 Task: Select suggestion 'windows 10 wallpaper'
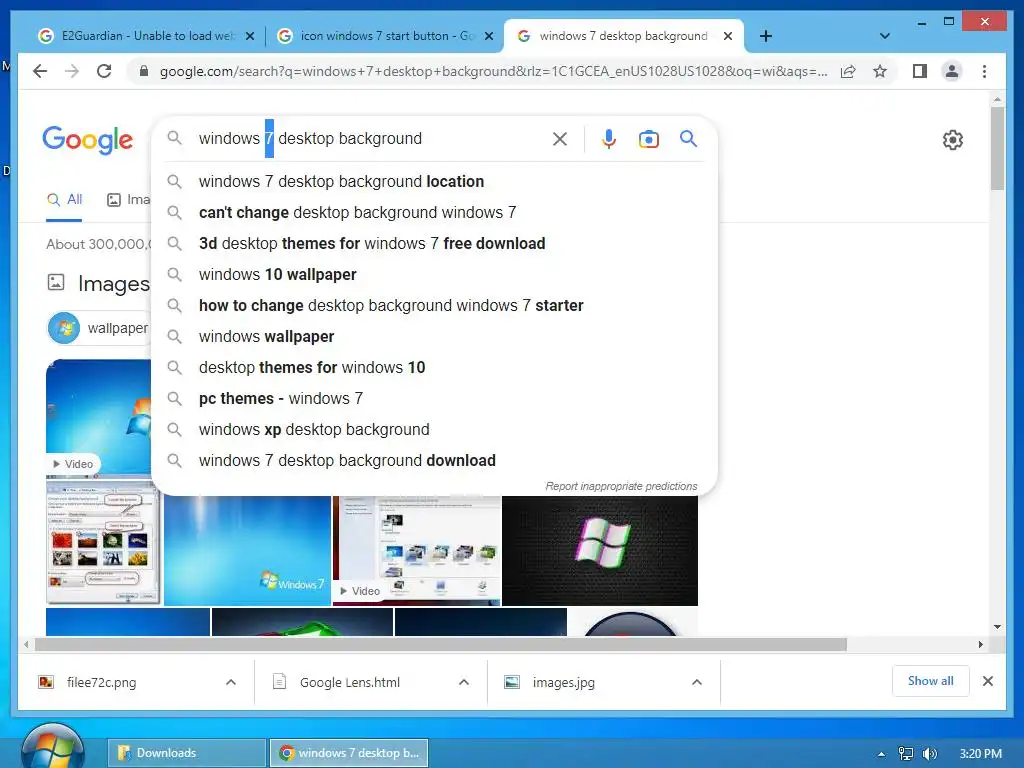coord(434,274)
